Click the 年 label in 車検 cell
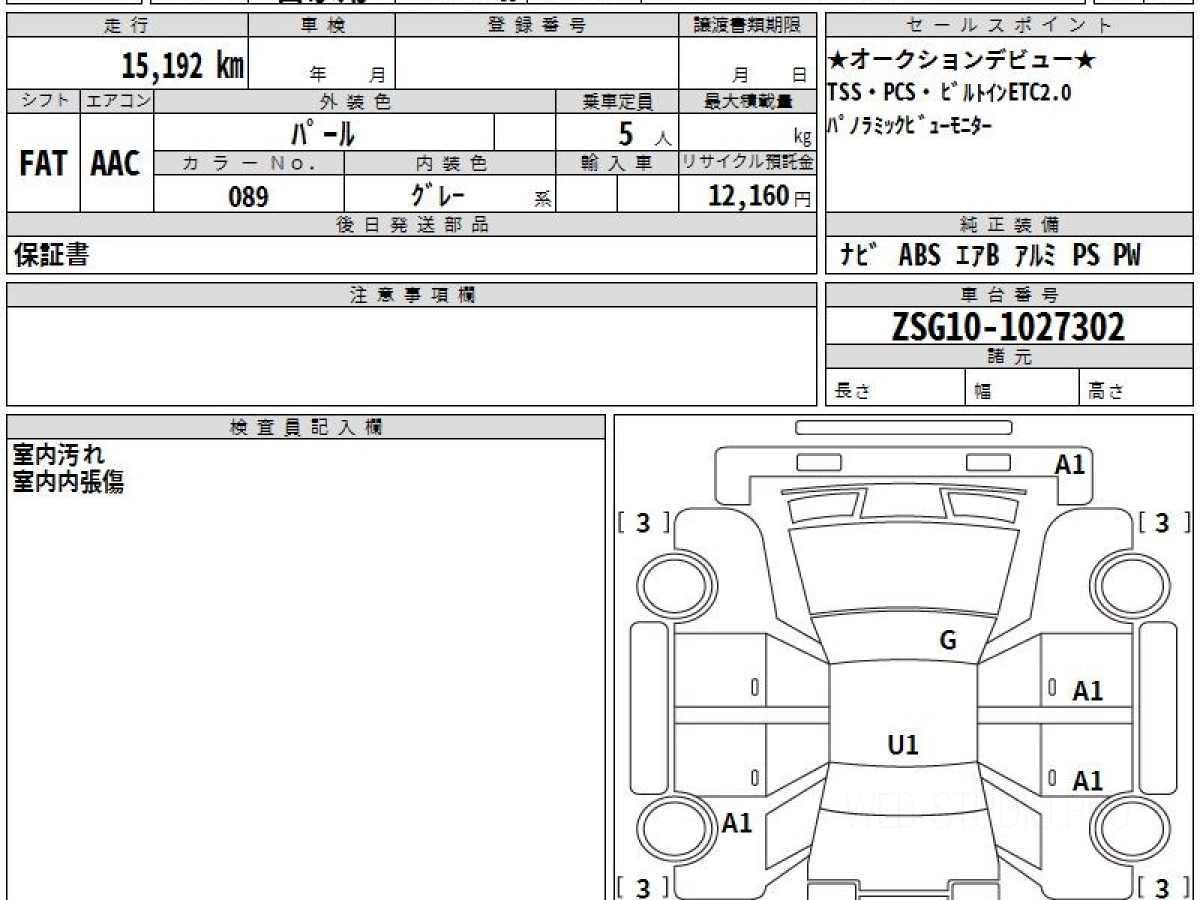 (318, 74)
